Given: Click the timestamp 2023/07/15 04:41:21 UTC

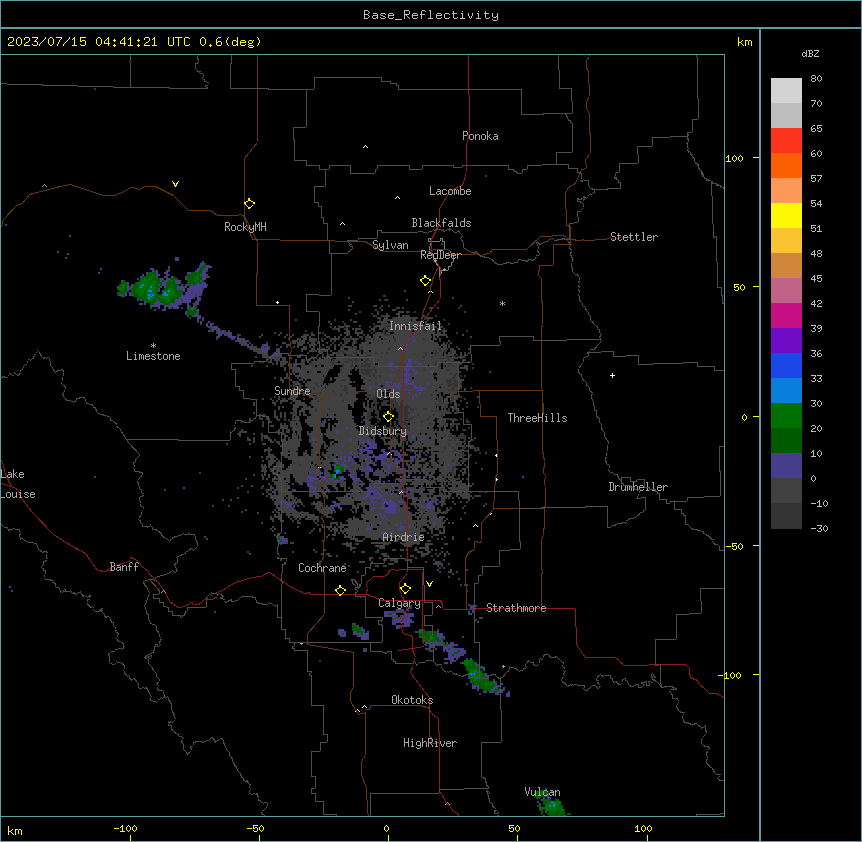Looking at the screenshot, I should click(99, 42).
